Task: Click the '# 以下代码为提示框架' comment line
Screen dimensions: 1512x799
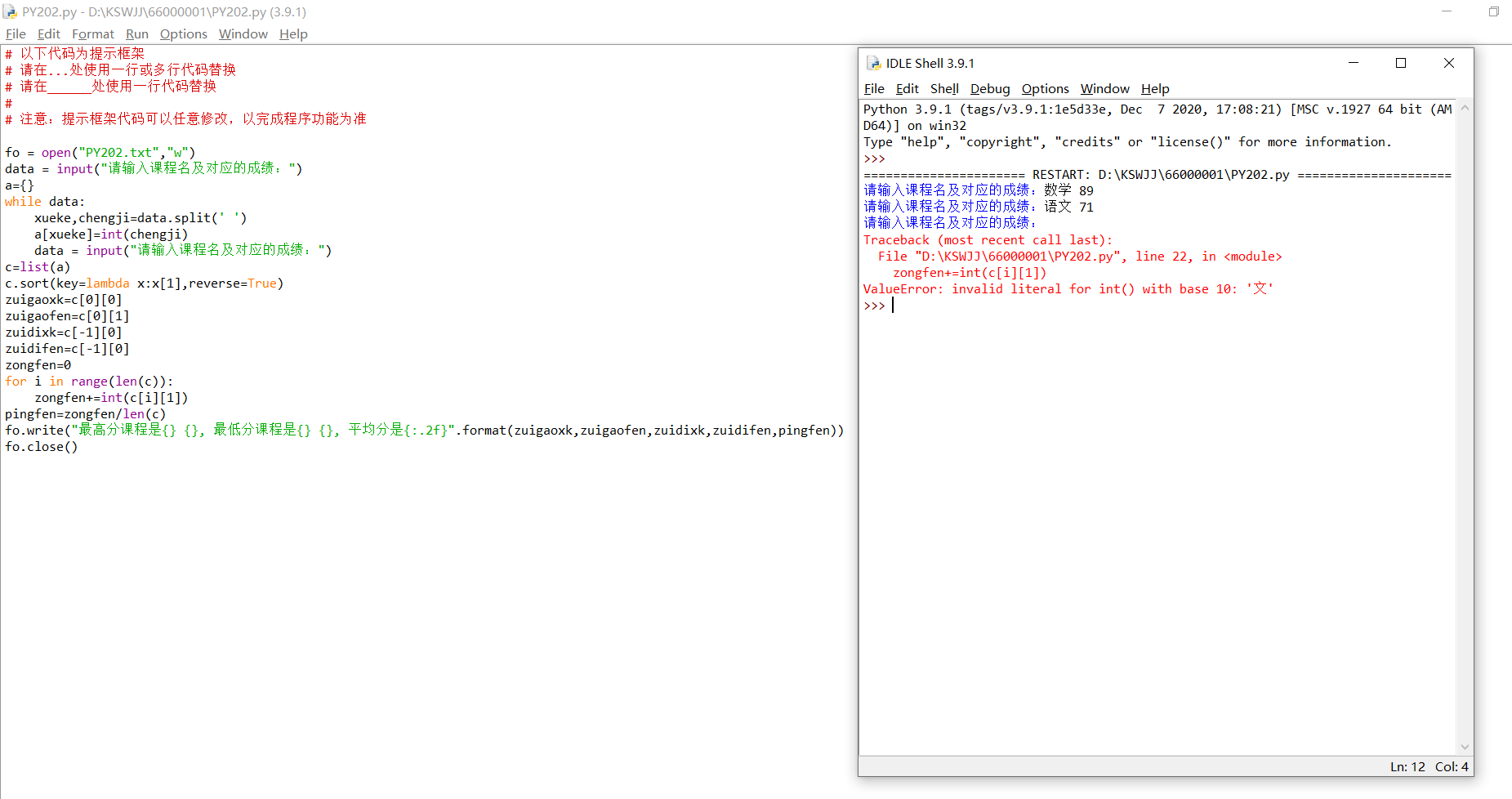Action: pos(74,53)
